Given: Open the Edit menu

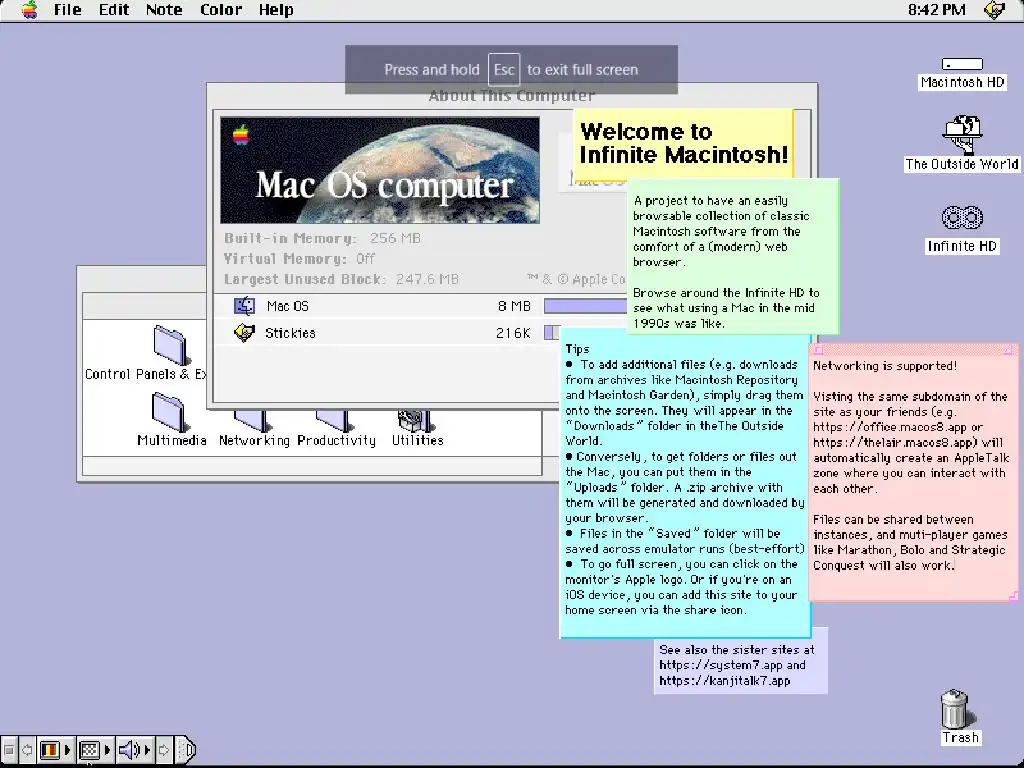Looking at the screenshot, I should 114,10.
